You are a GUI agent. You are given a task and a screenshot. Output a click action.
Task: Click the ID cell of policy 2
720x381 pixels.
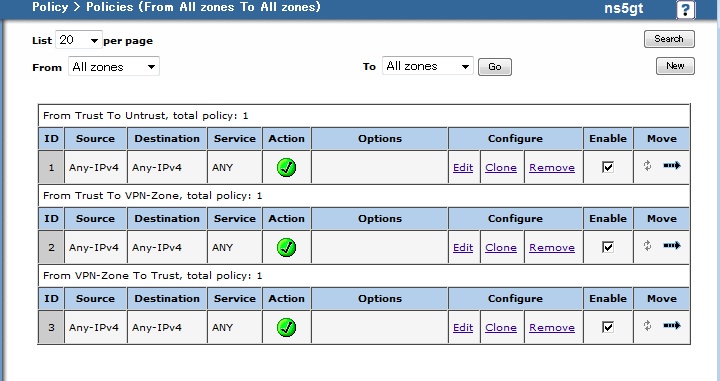pyautogui.click(x=51, y=247)
